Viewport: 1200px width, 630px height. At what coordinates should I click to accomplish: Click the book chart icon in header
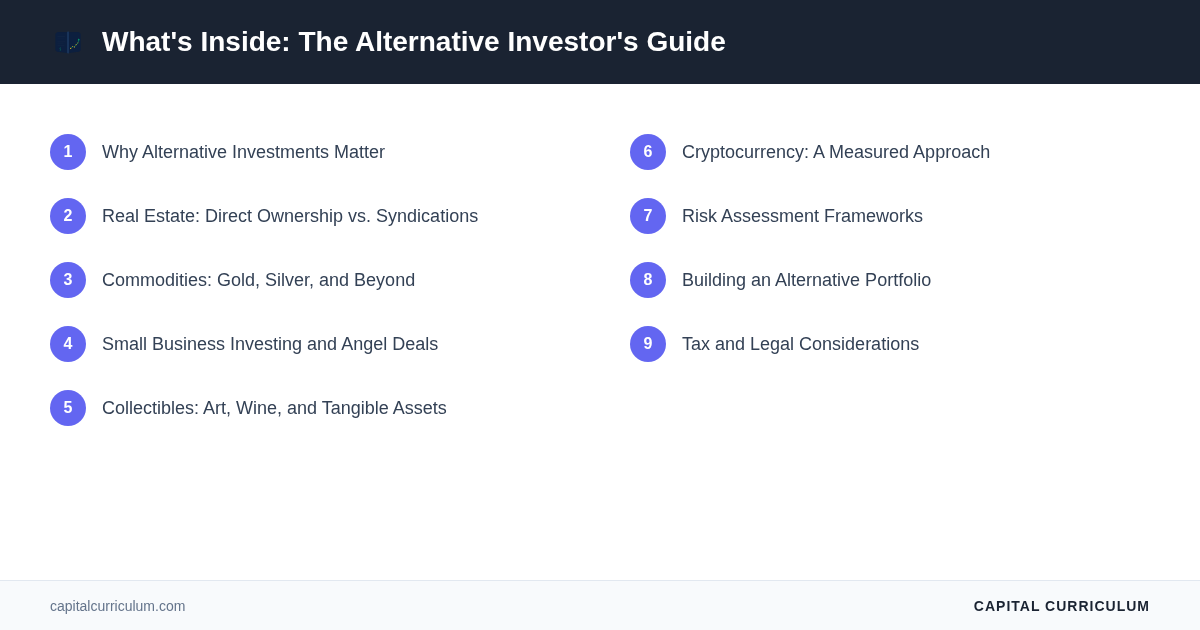[68, 42]
